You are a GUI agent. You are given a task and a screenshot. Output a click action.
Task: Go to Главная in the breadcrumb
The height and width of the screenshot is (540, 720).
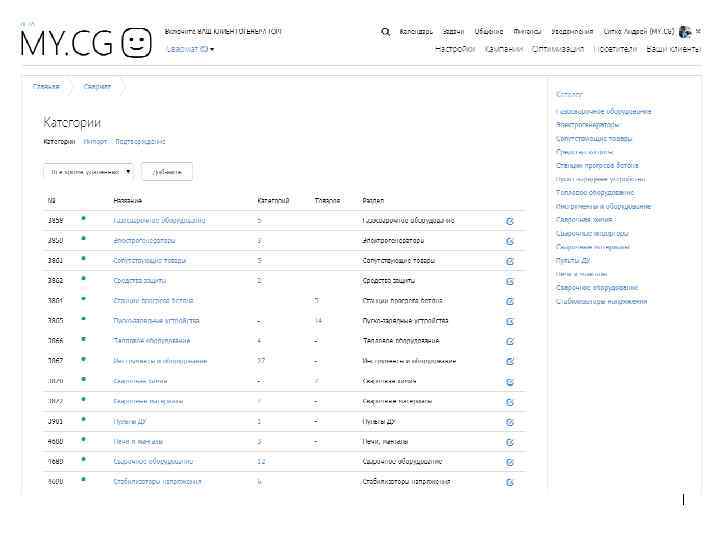pos(46,87)
